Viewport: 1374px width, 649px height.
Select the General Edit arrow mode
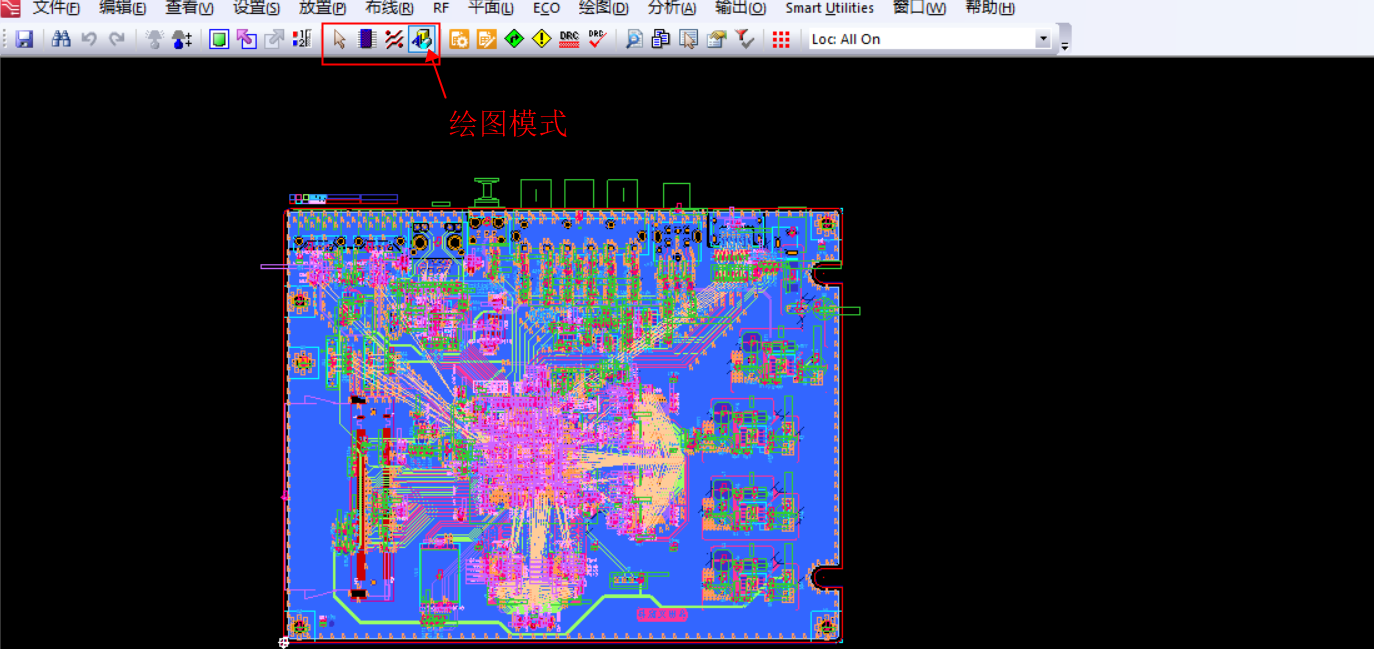coord(340,39)
